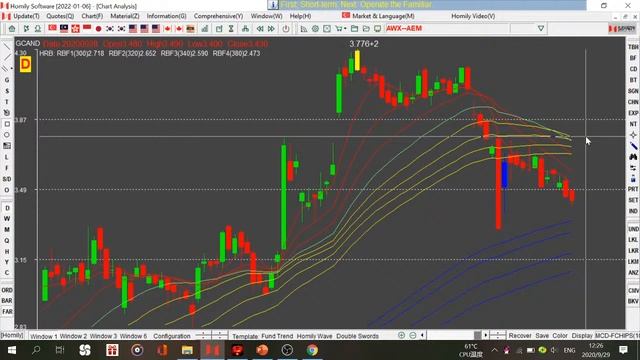Toggle the S/D option in left sidebar

(7, 179)
